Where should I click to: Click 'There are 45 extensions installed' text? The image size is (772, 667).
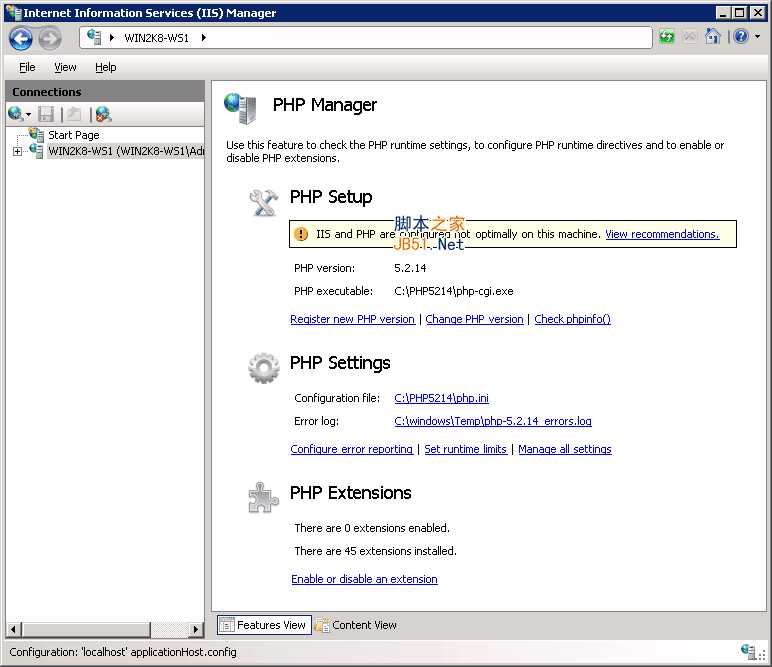click(x=375, y=551)
